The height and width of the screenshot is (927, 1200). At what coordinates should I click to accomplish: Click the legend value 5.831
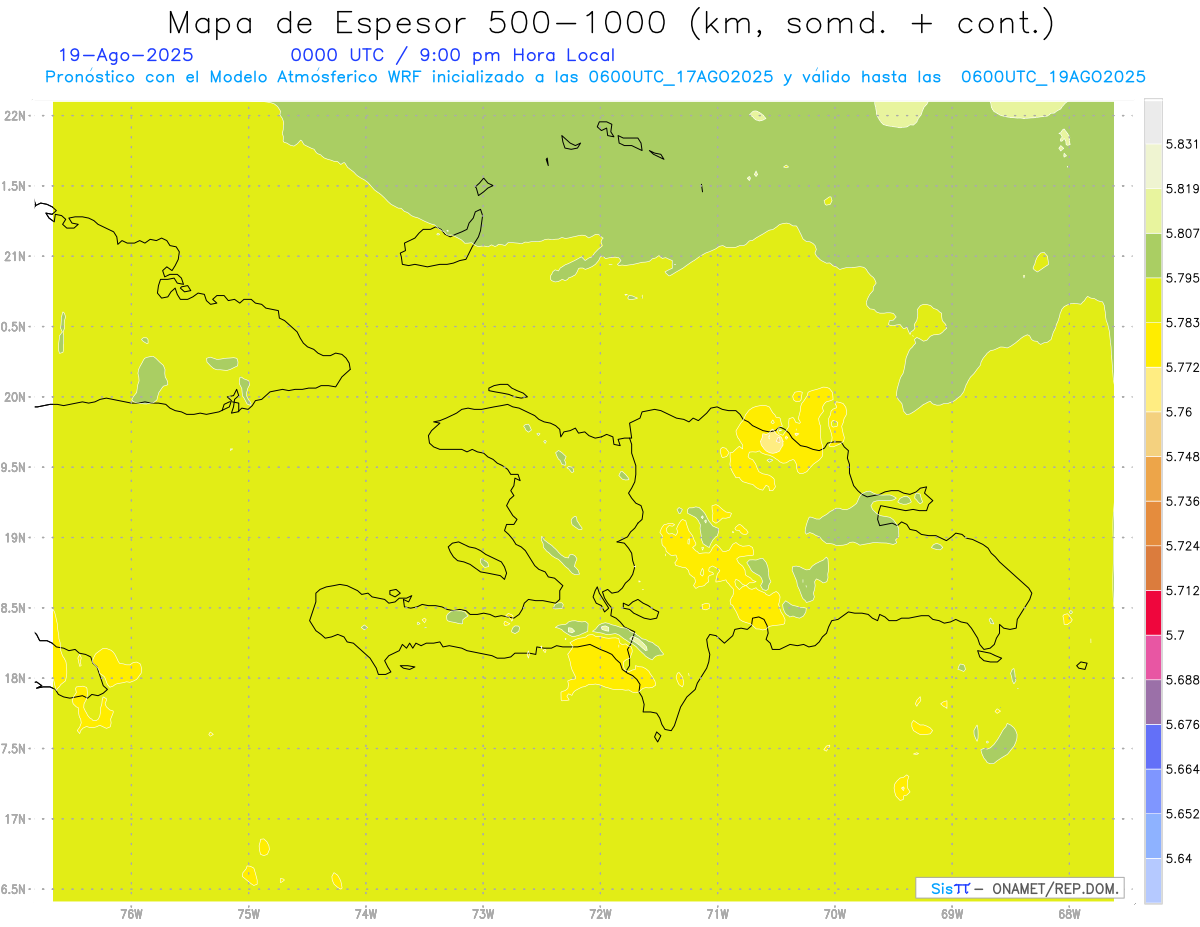click(1182, 144)
